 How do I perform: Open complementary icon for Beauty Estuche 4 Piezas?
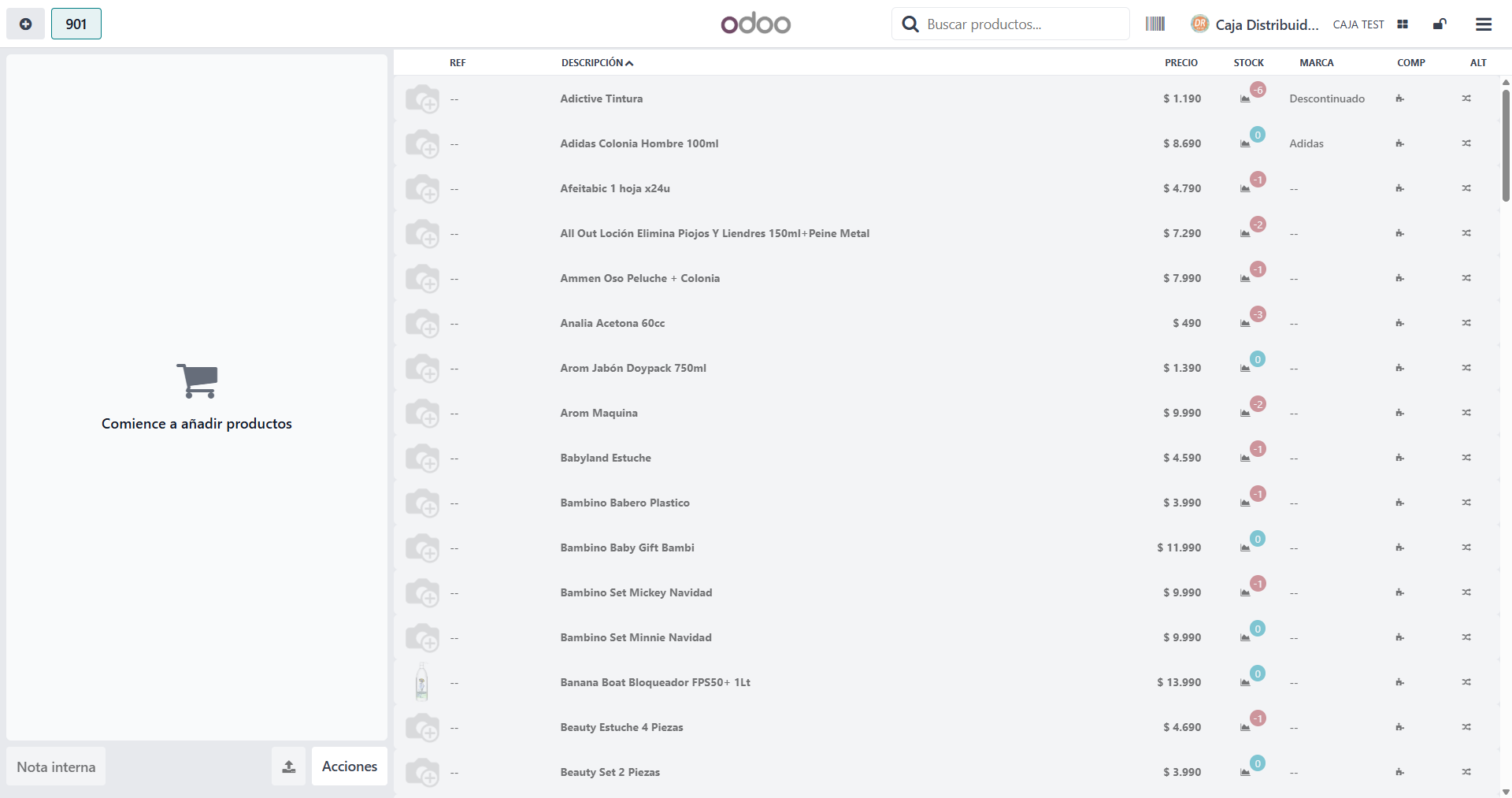(1399, 727)
